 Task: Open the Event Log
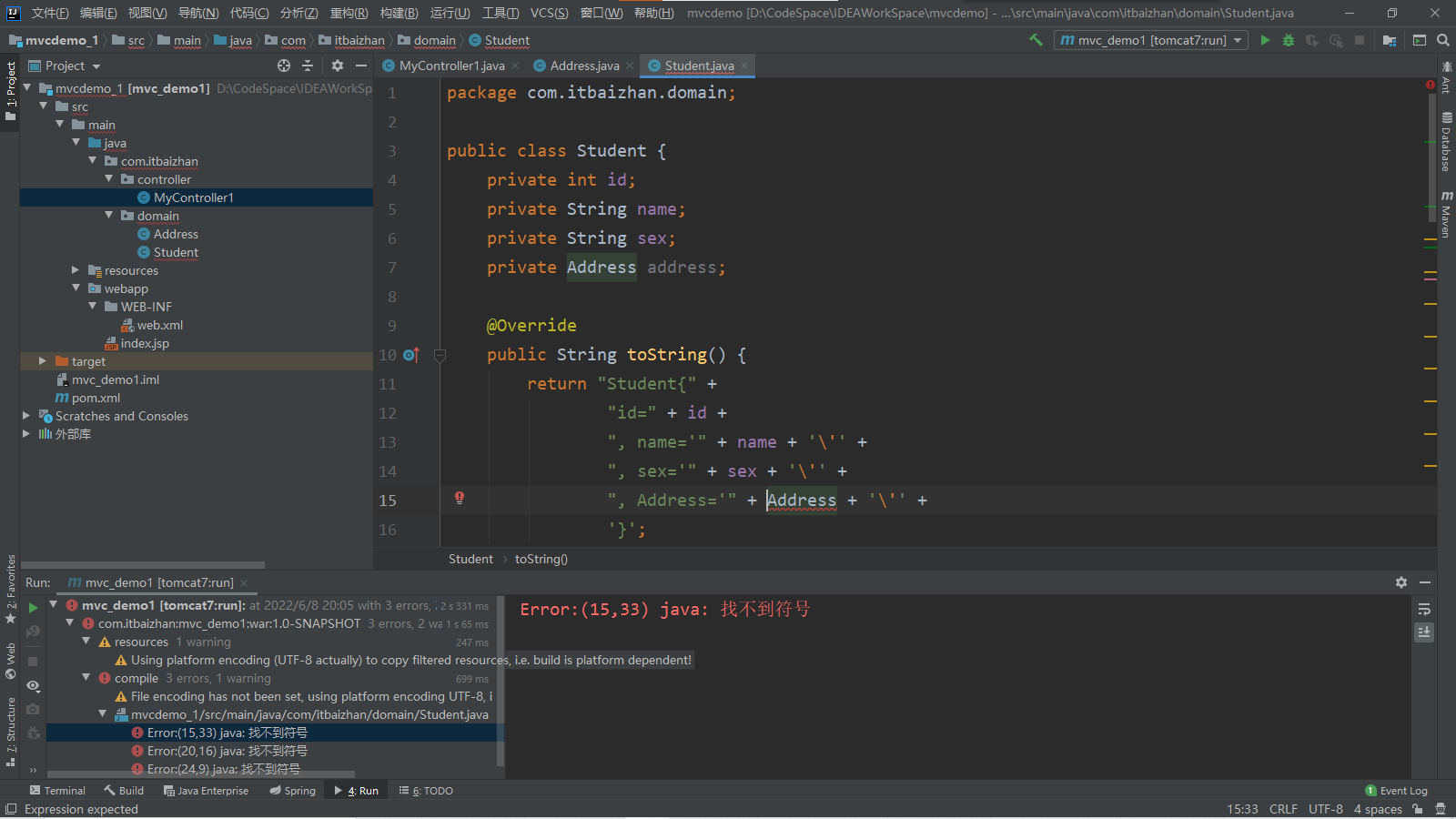click(x=1397, y=791)
